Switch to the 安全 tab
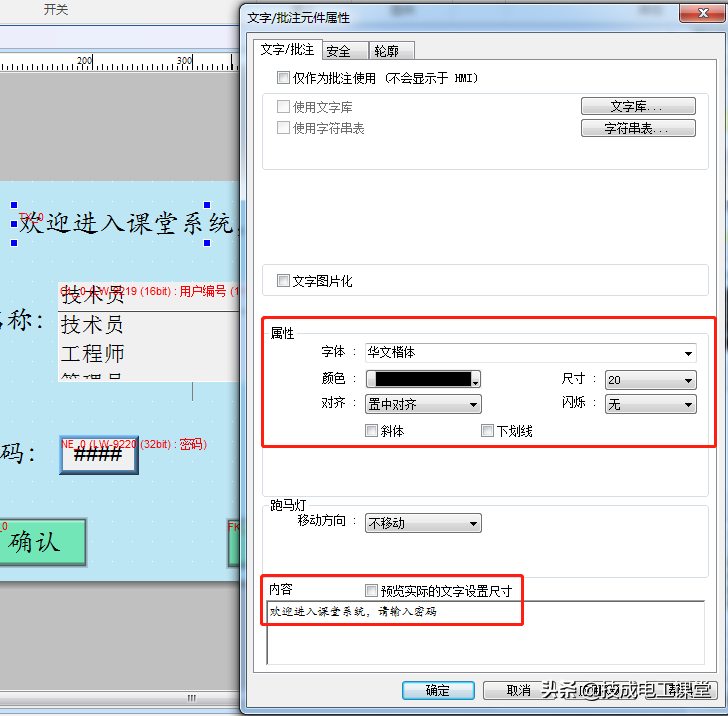The width and height of the screenshot is (728, 716). click(x=339, y=51)
